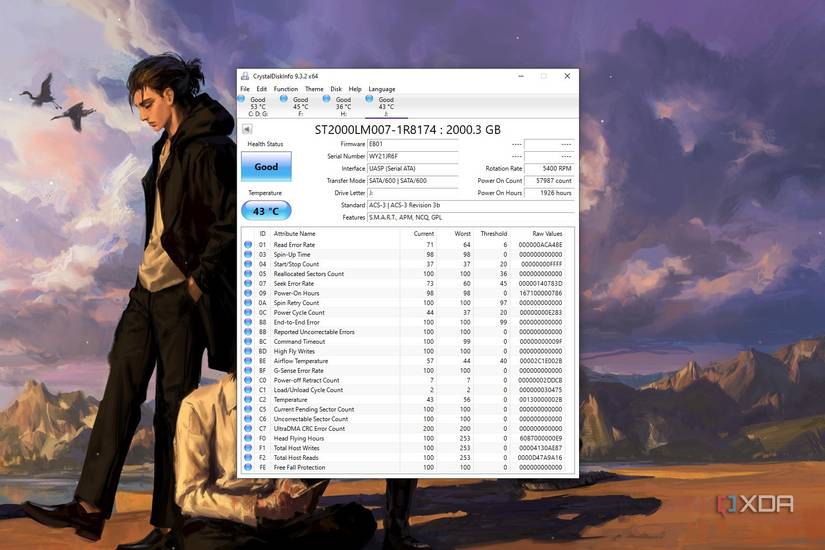Click status icon for Current Pending Sector Count
This screenshot has height=550, width=825.
tap(248, 409)
